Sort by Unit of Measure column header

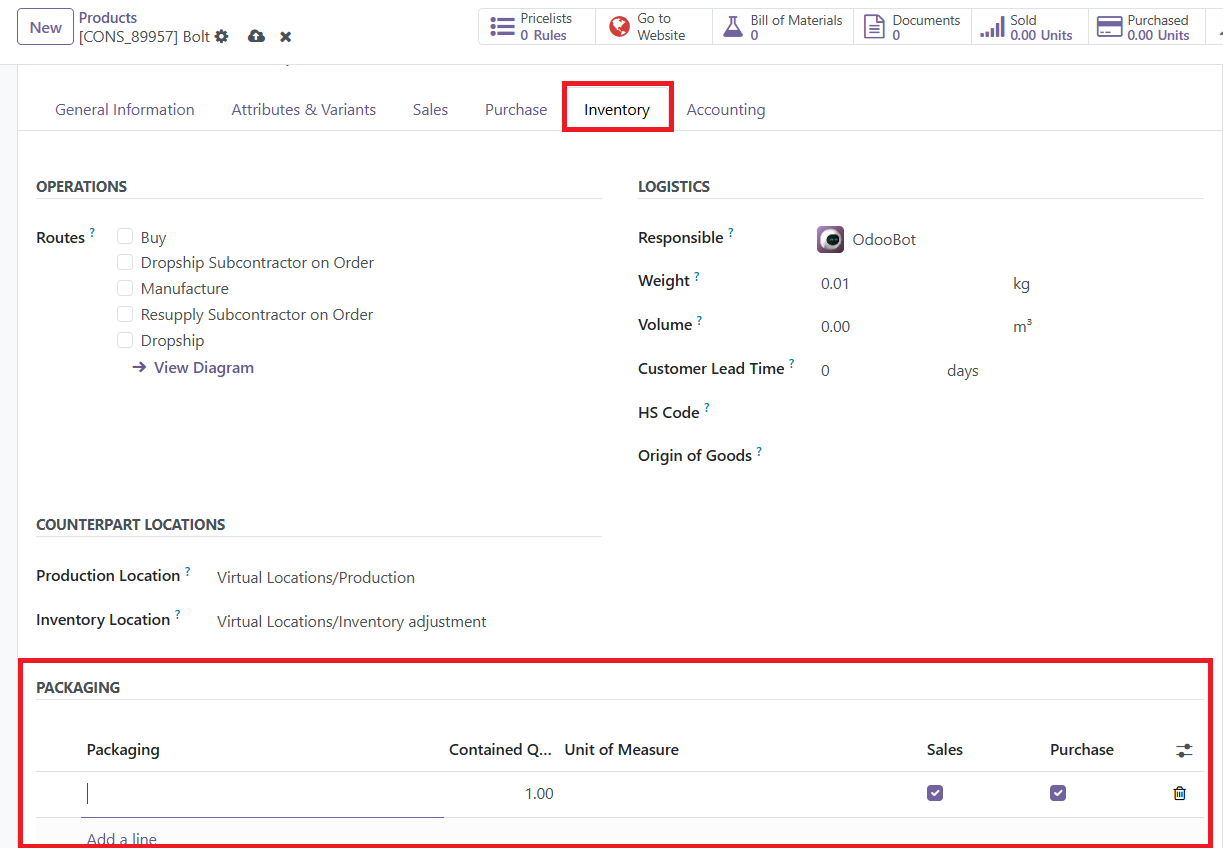(x=622, y=750)
